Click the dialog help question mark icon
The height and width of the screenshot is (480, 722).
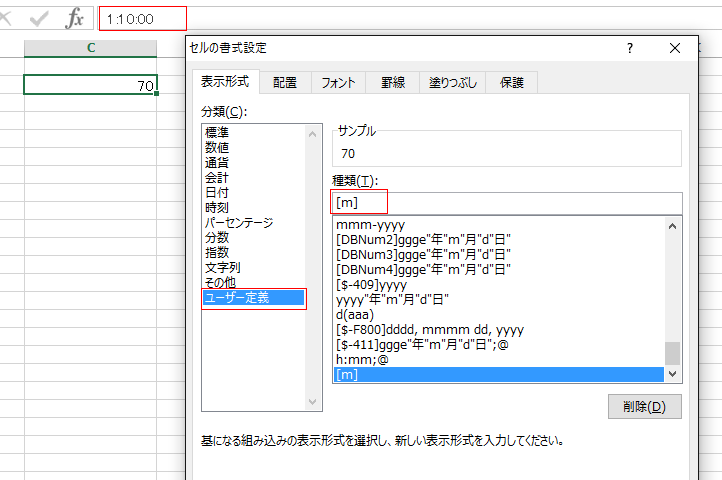(630, 48)
